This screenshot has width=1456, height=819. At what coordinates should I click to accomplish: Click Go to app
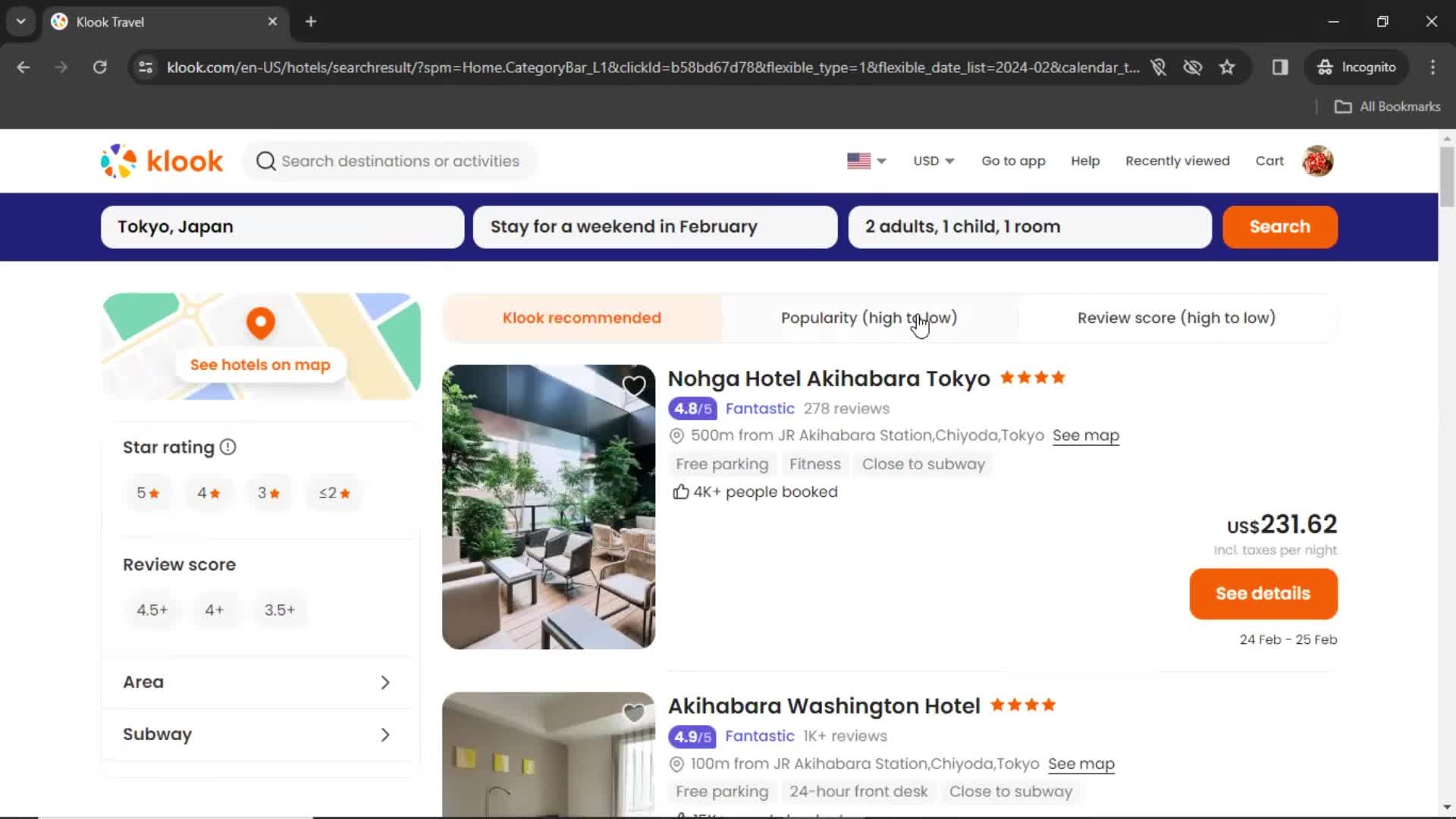click(x=1013, y=161)
